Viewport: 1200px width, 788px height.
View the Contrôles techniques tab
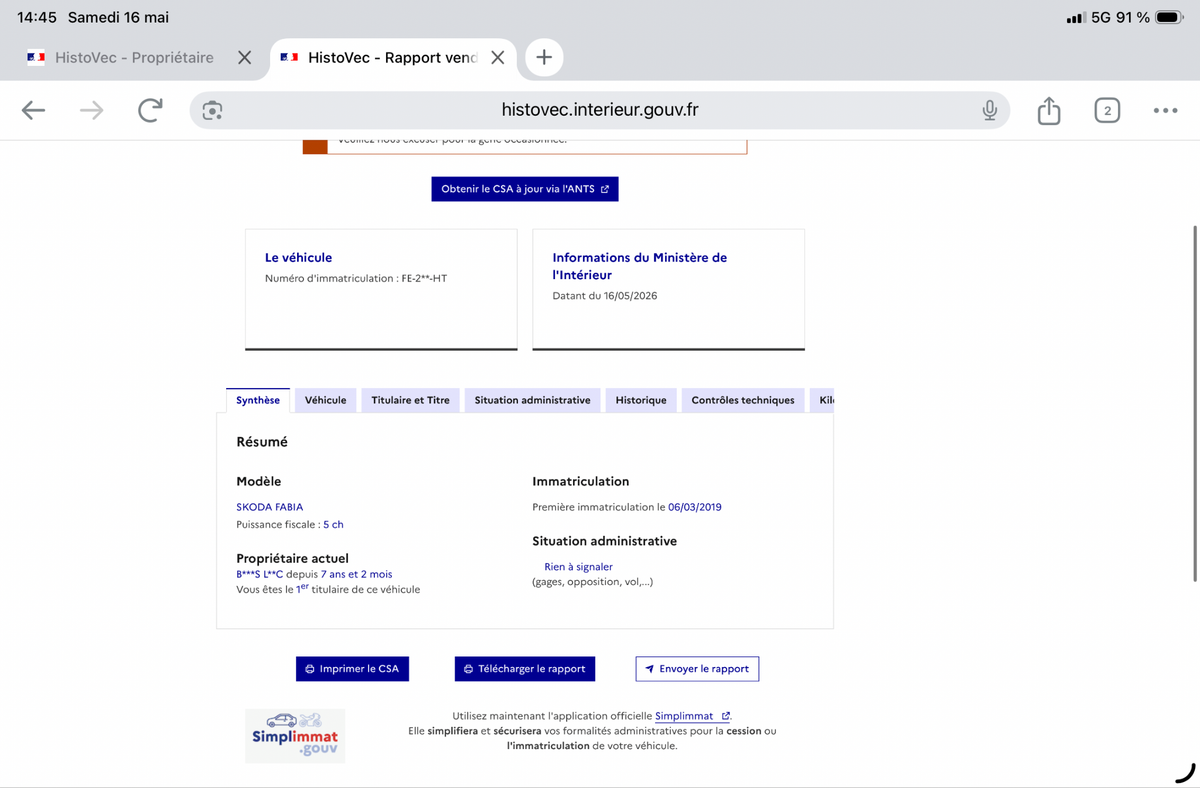click(x=743, y=400)
